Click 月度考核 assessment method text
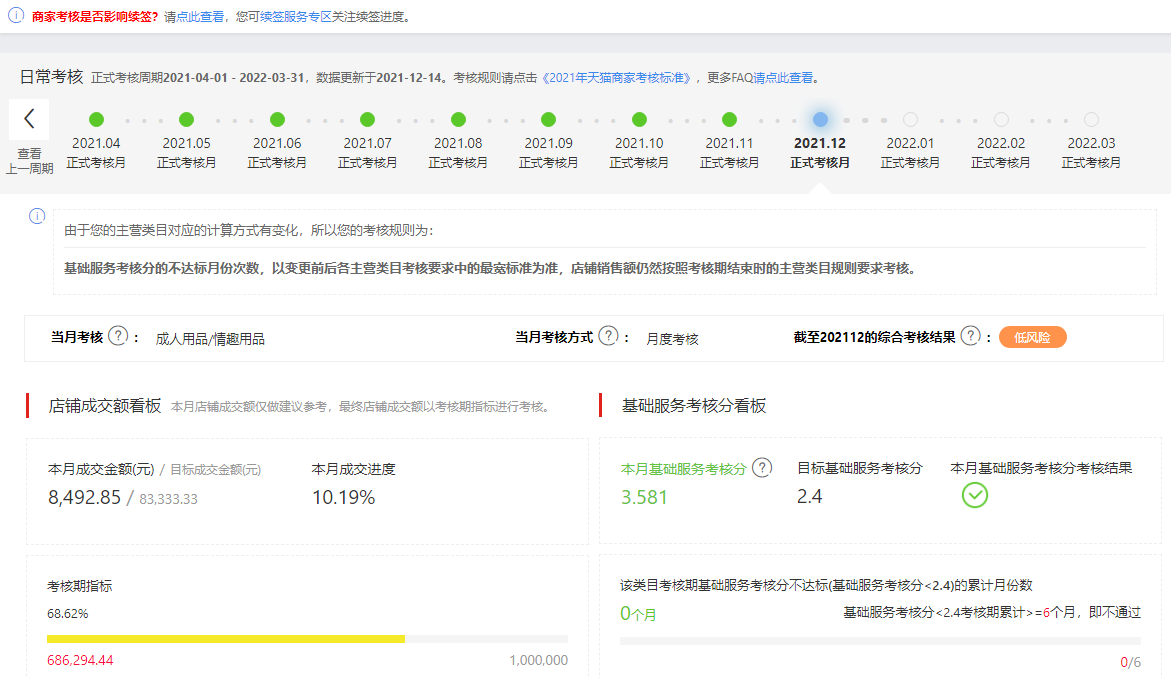1171x678 pixels. point(672,339)
